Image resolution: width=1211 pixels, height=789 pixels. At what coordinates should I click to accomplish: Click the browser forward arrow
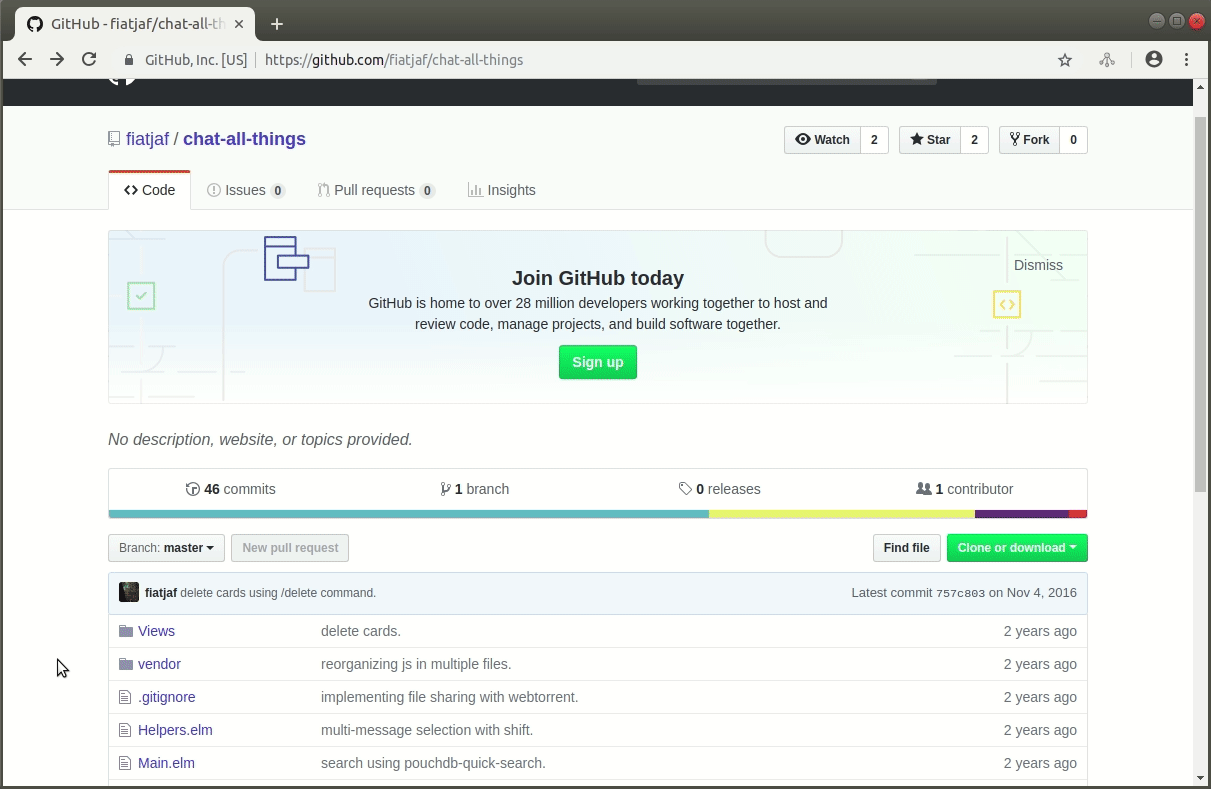point(57,60)
